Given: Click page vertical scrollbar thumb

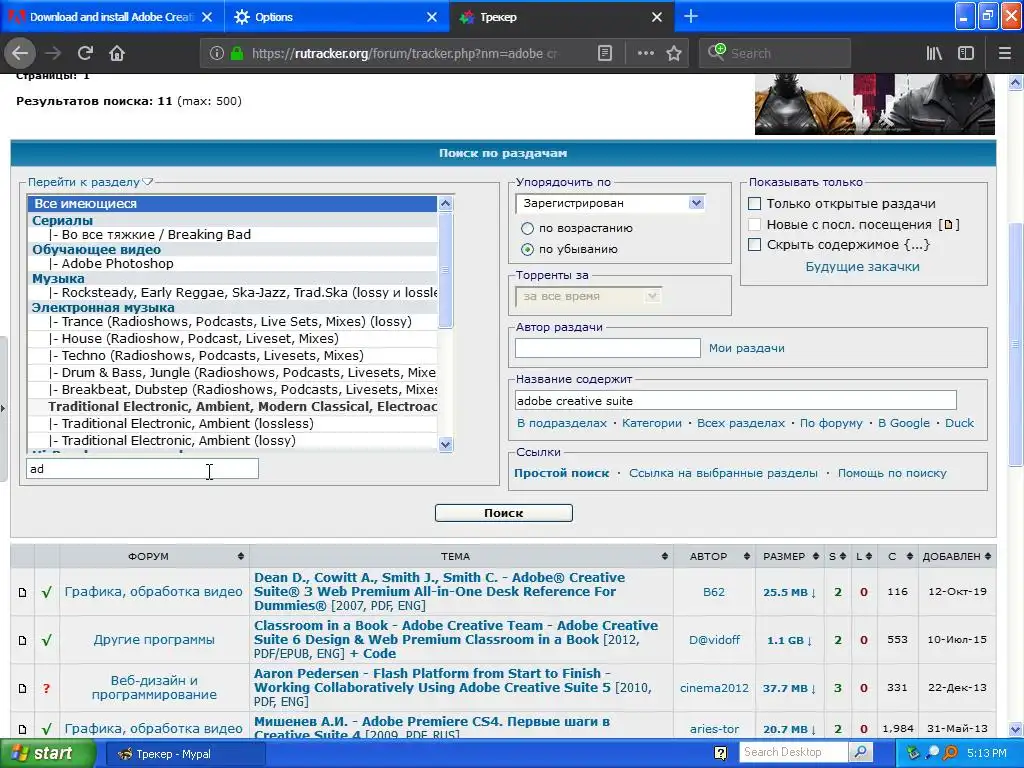Looking at the screenshot, I should click(x=1015, y=345).
